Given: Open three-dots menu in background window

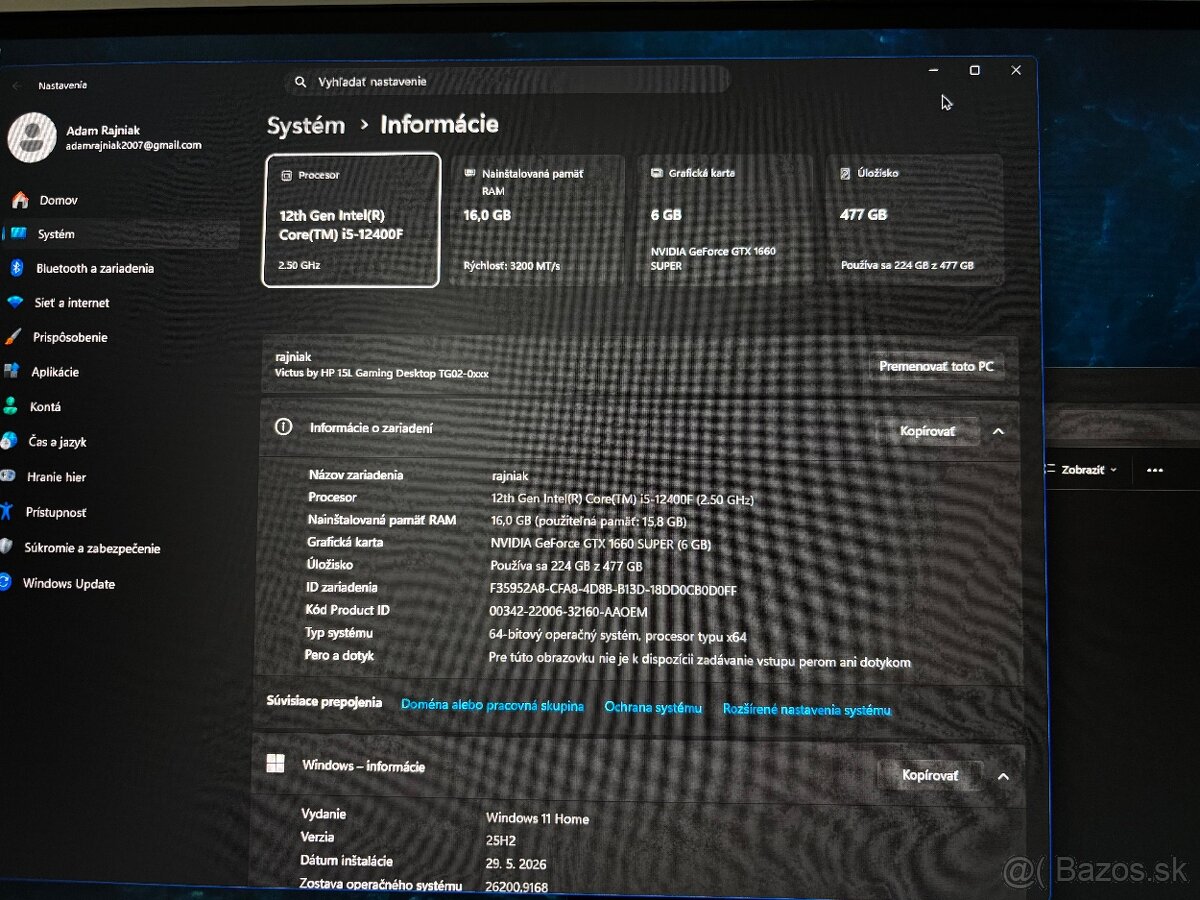Looking at the screenshot, I should (x=1155, y=470).
